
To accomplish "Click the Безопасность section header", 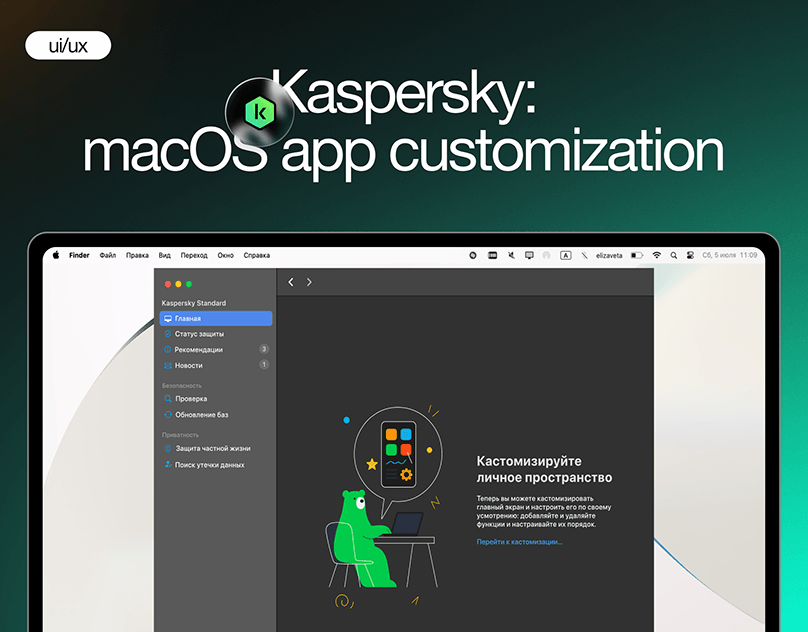I will tap(182, 386).
